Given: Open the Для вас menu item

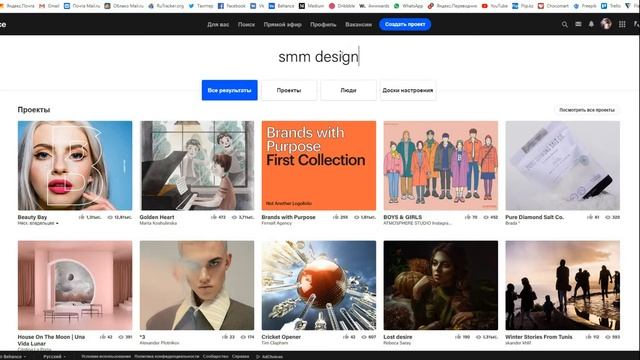Looking at the screenshot, I should point(218,24).
